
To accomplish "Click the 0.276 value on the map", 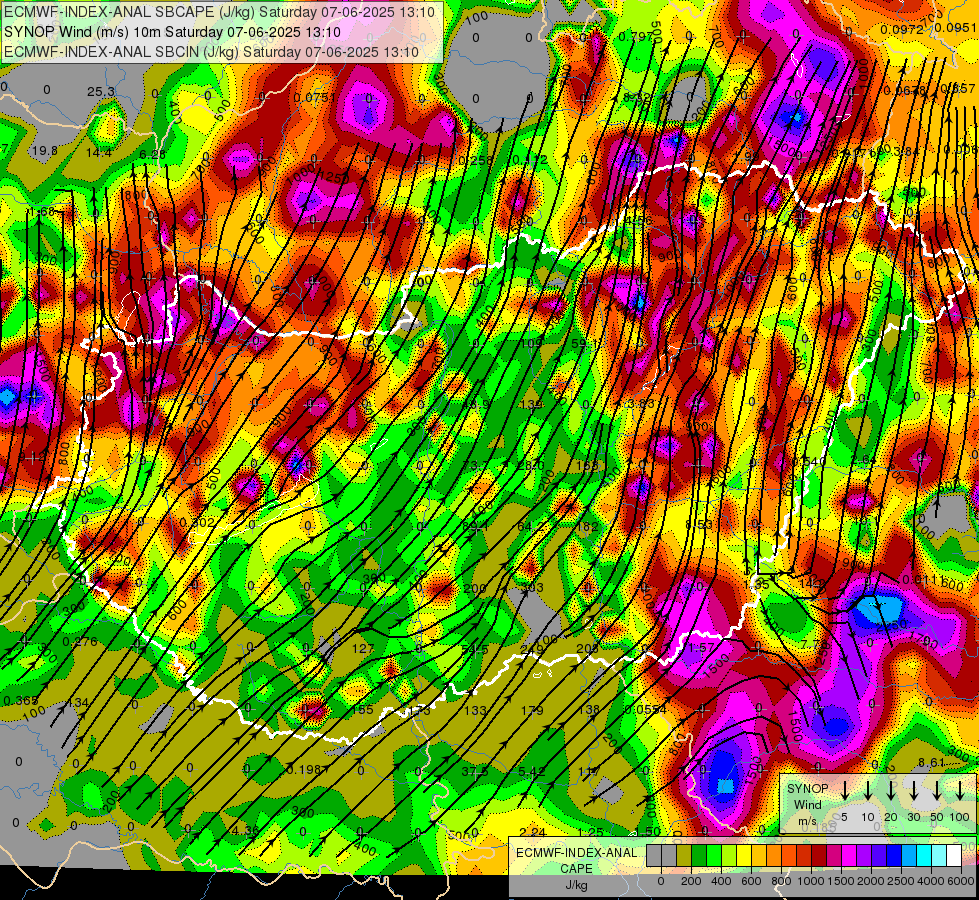I will tap(81, 641).
